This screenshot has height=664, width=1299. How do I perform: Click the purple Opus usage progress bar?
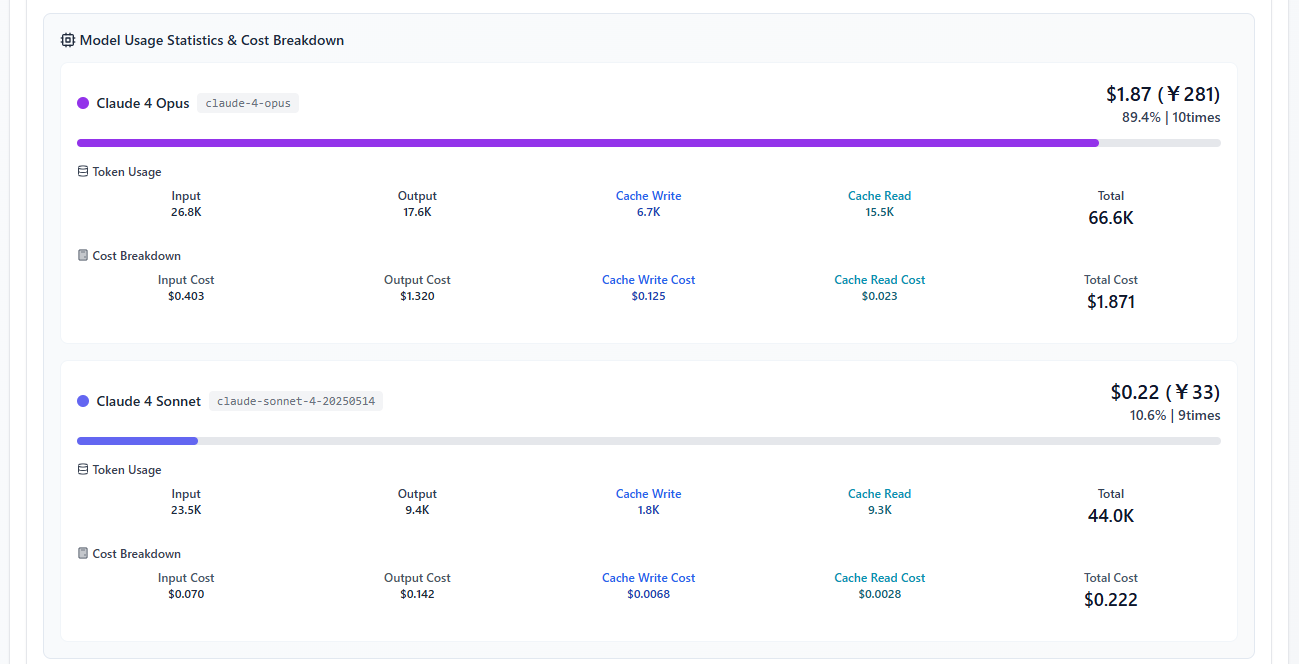click(587, 143)
